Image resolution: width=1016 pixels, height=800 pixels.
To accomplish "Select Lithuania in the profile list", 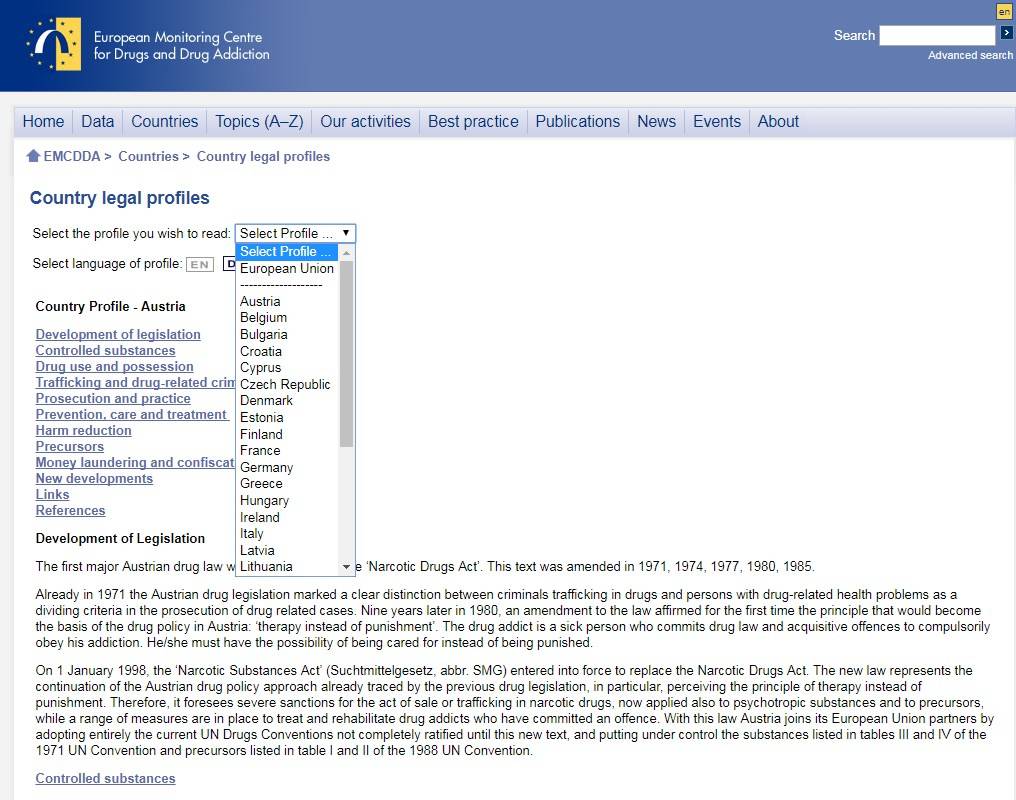I will point(287,566).
